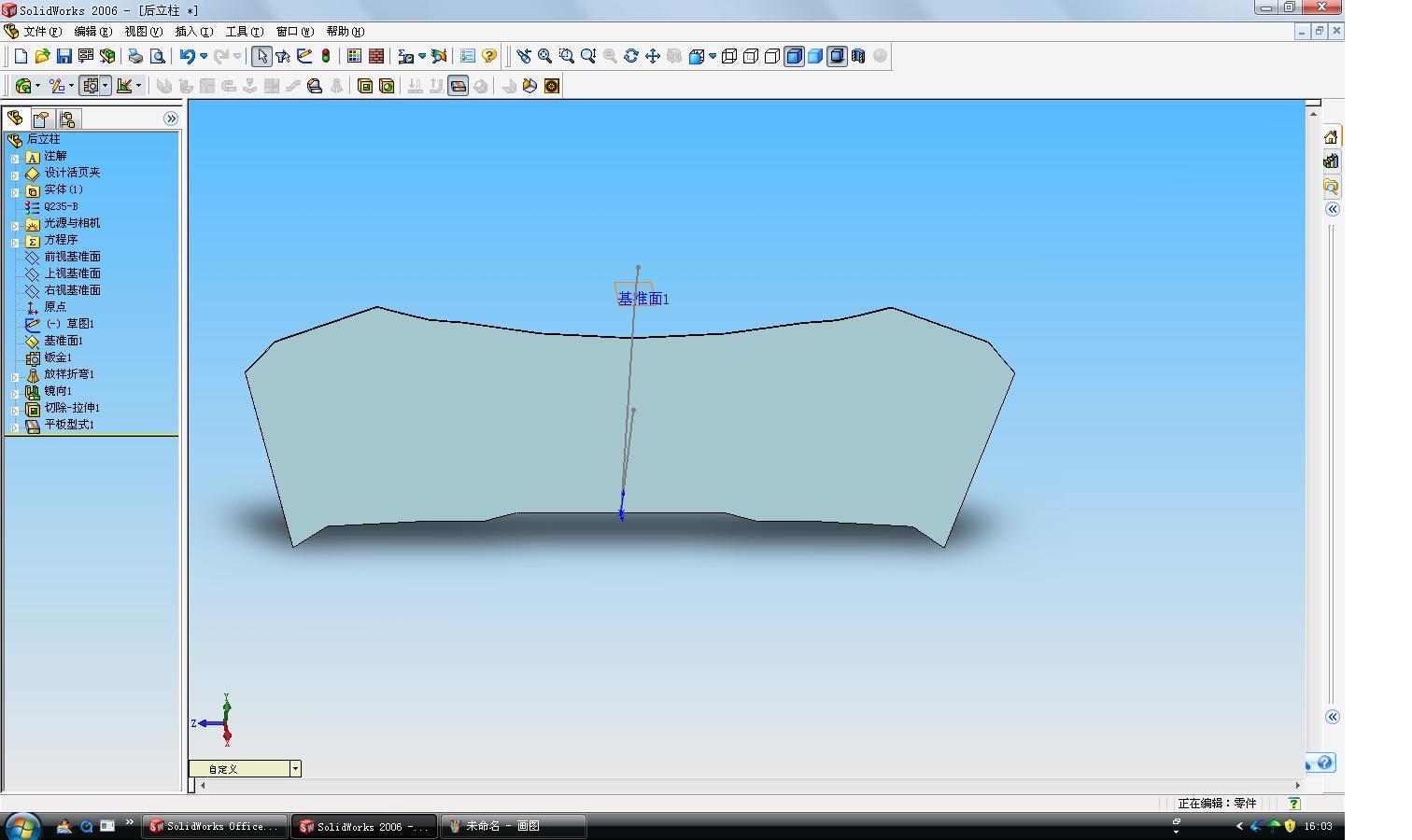Expand the 切除-拉伸1 feature node
This screenshot has height=840, width=1412.
(15, 410)
